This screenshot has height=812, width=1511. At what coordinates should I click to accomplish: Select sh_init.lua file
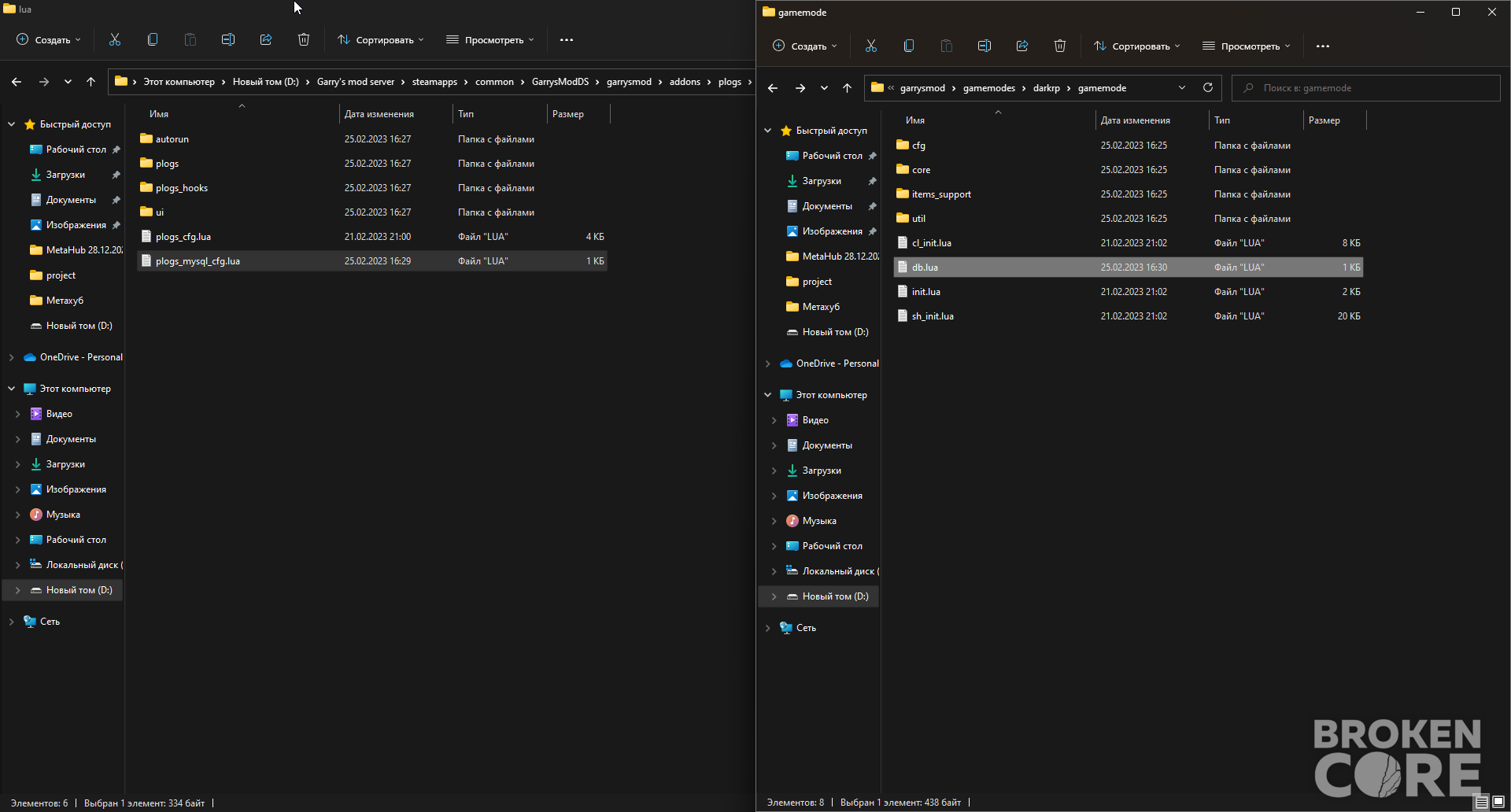1129,316
